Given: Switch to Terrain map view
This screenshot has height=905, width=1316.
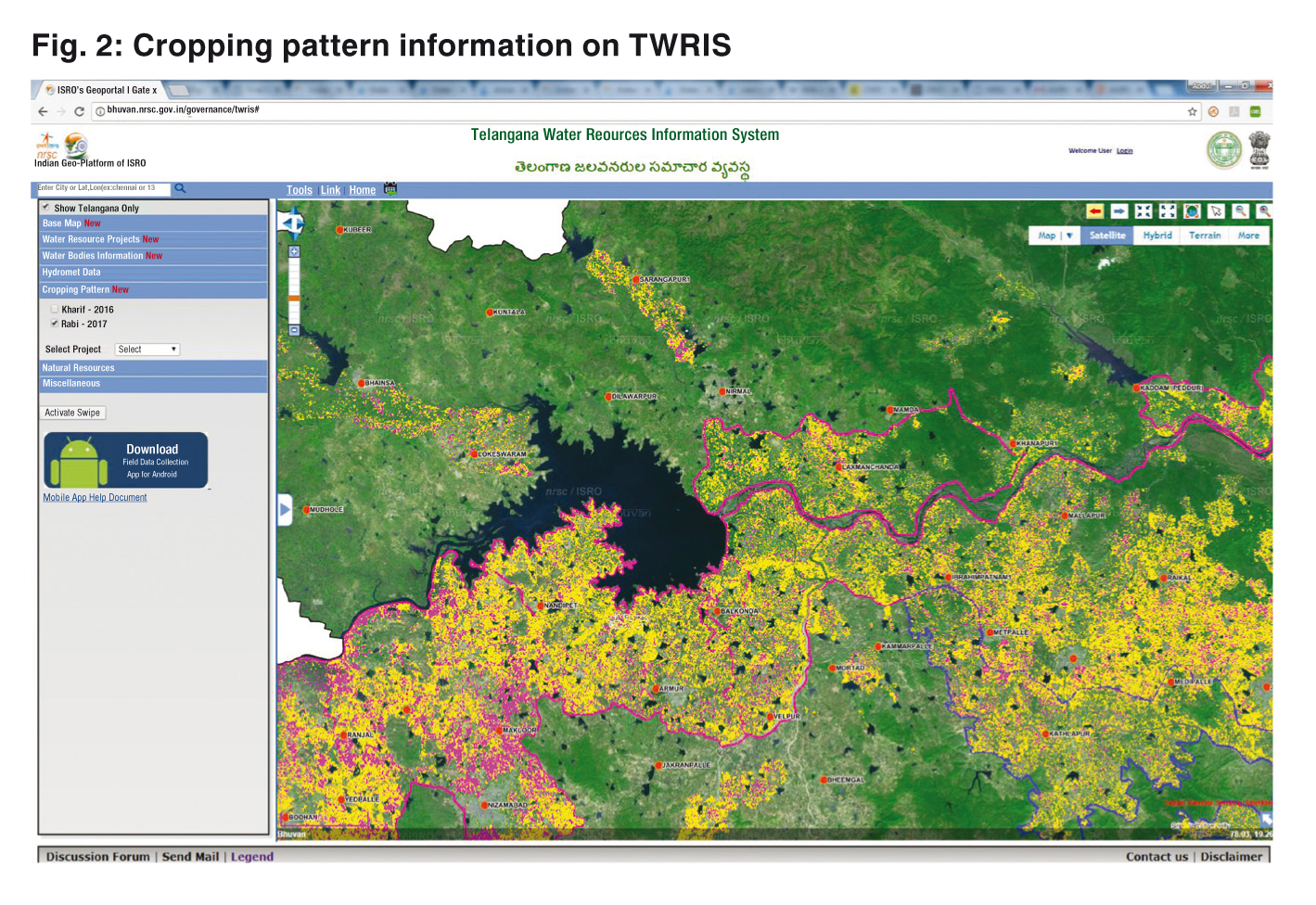Looking at the screenshot, I should pos(1205,236).
